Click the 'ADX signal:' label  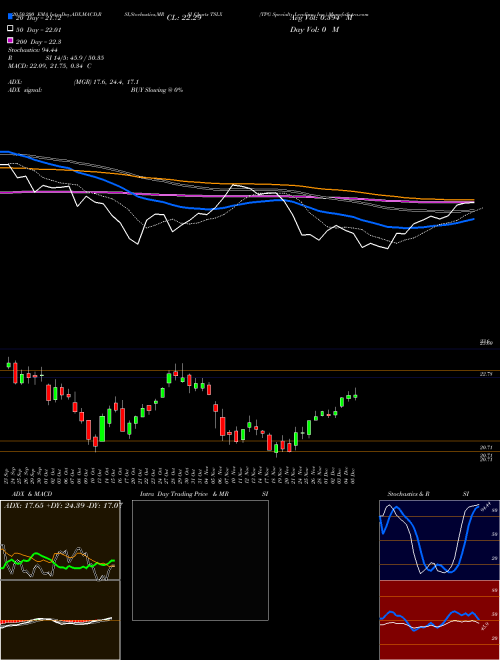click(25, 90)
